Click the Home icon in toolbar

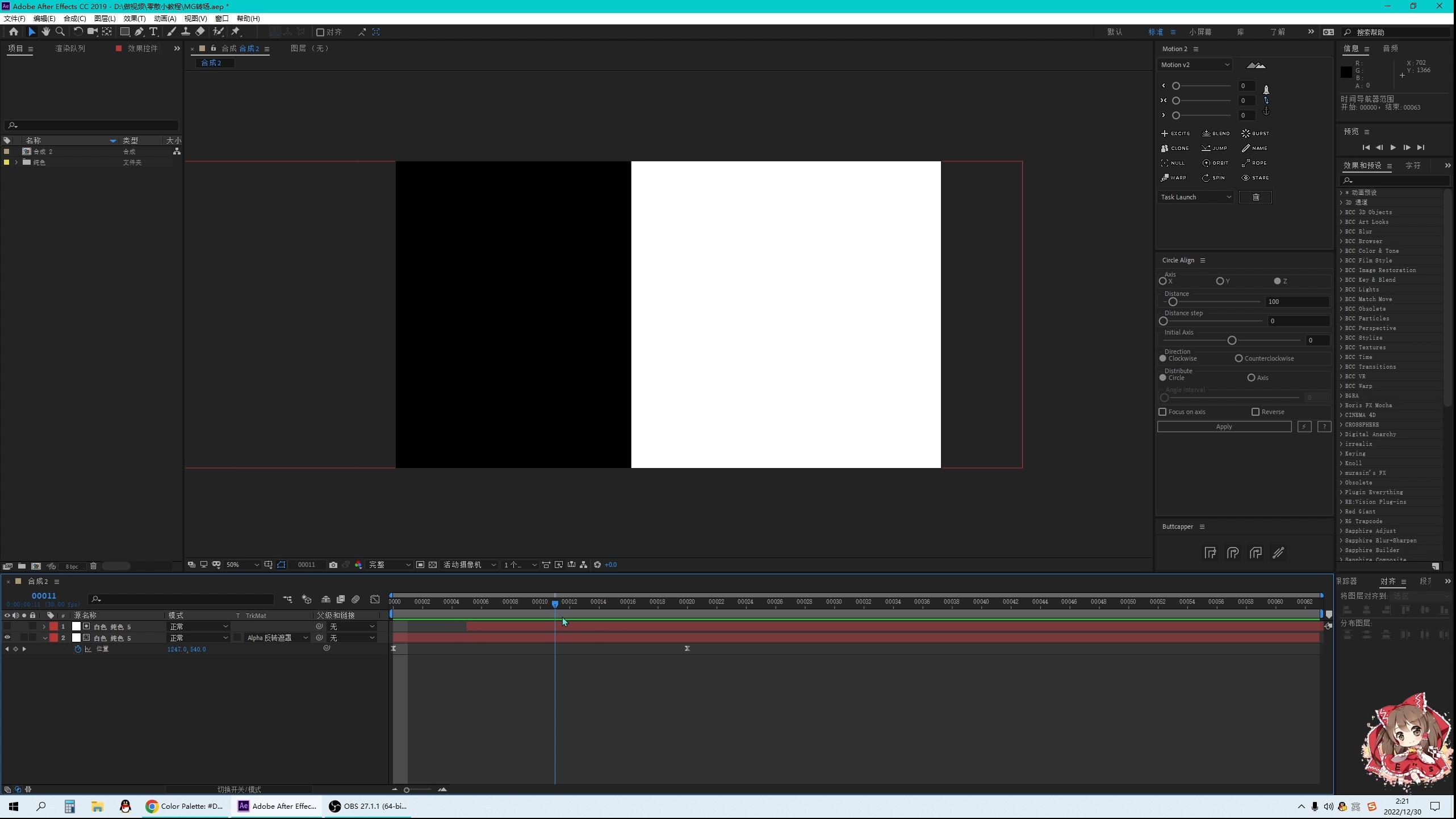[14, 32]
